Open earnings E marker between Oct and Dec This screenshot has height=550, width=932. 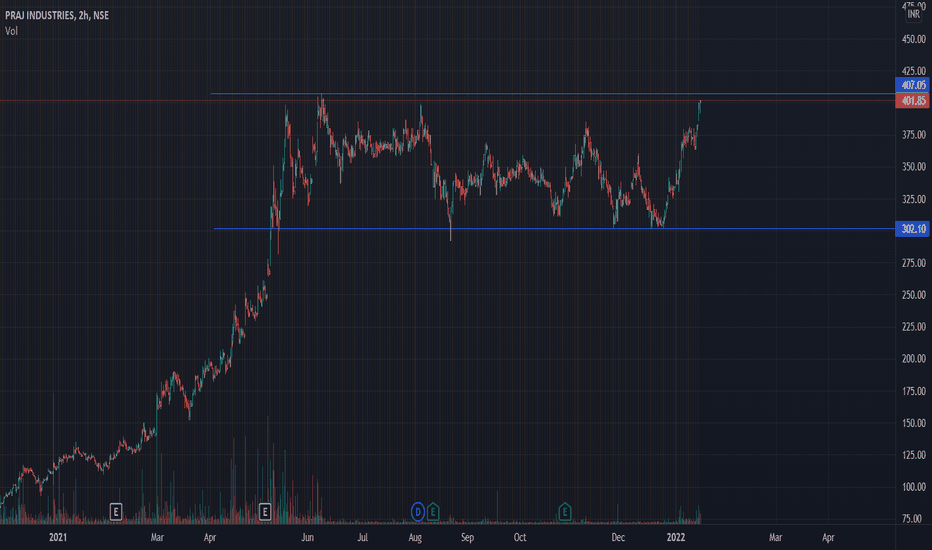coord(565,511)
